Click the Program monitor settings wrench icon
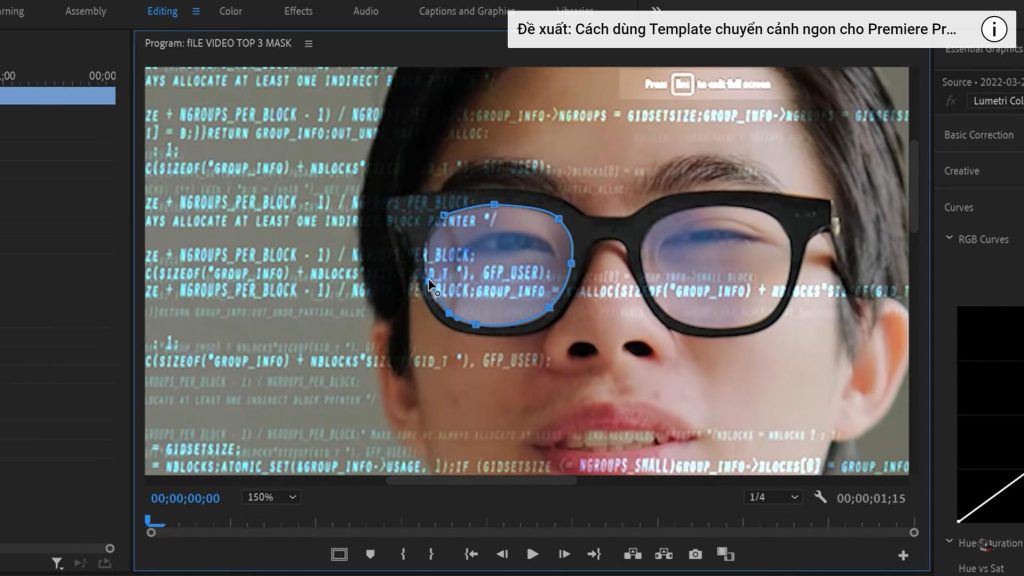This screenshot has height=576, width=1024. [x=822, y=496]
